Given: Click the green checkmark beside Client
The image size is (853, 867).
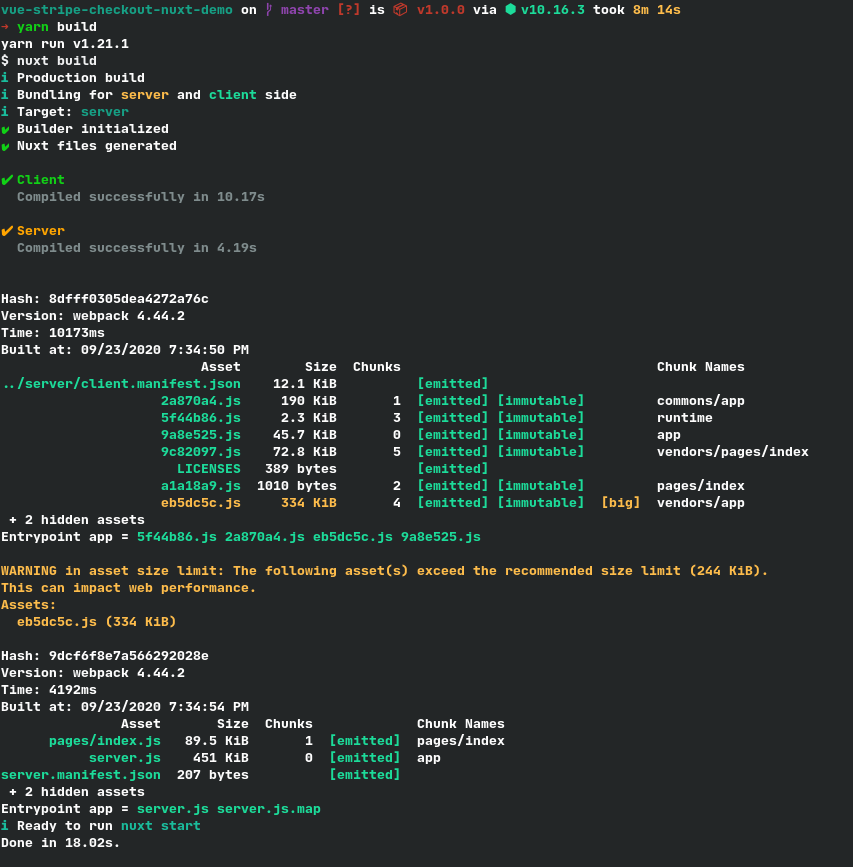Looking at the screenshot, I should click(x=7, y=180).
